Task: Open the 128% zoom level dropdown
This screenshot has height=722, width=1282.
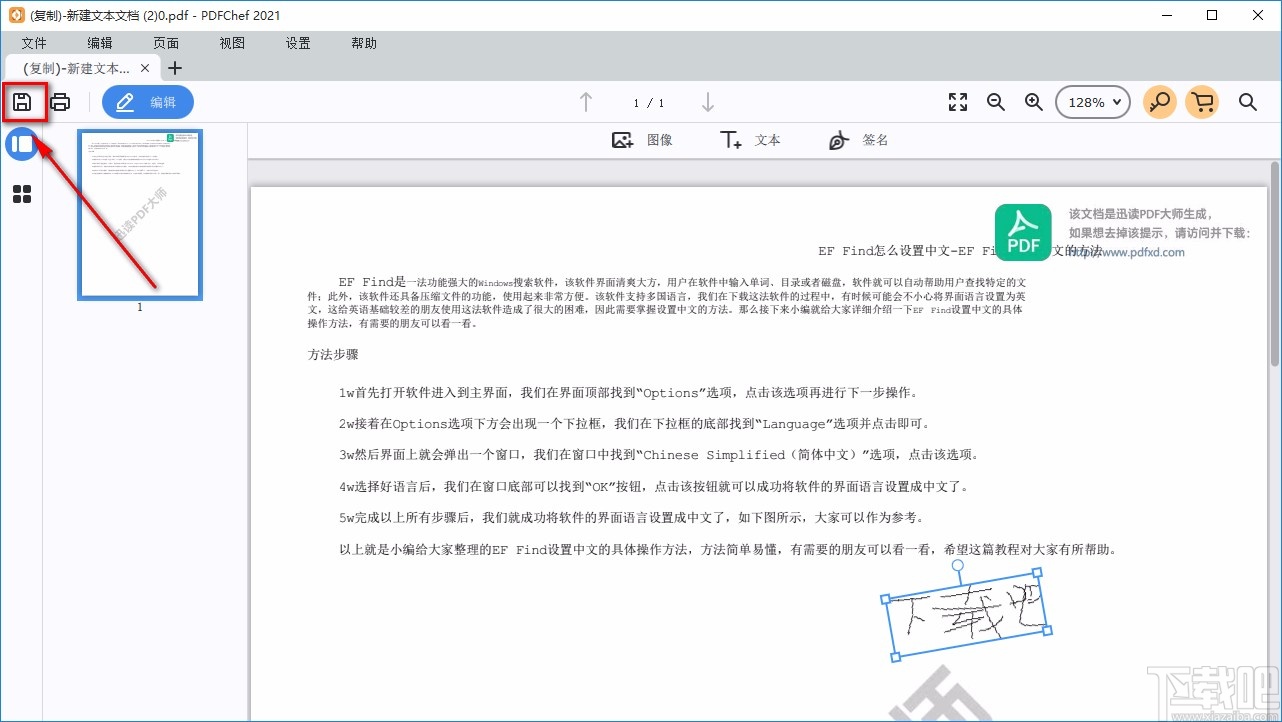Action: [1092, 101]
